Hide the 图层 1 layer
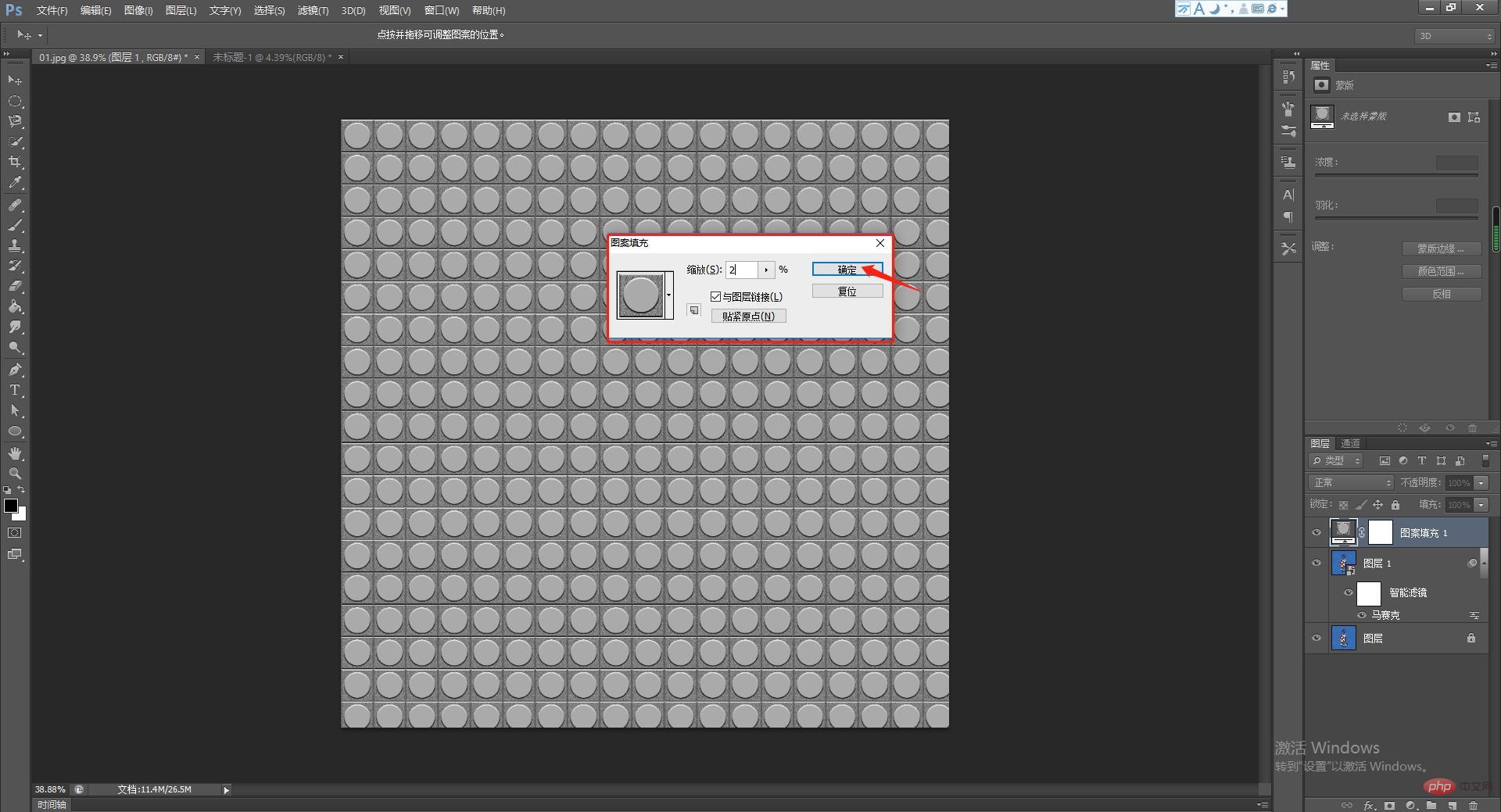 pos(1317,563)
